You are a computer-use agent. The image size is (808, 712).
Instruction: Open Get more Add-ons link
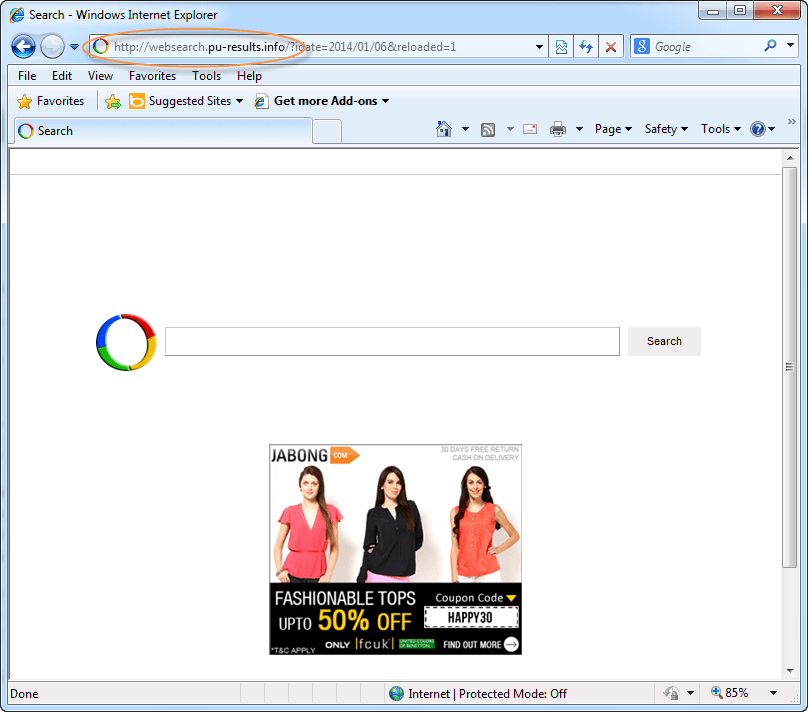[322, 101]
